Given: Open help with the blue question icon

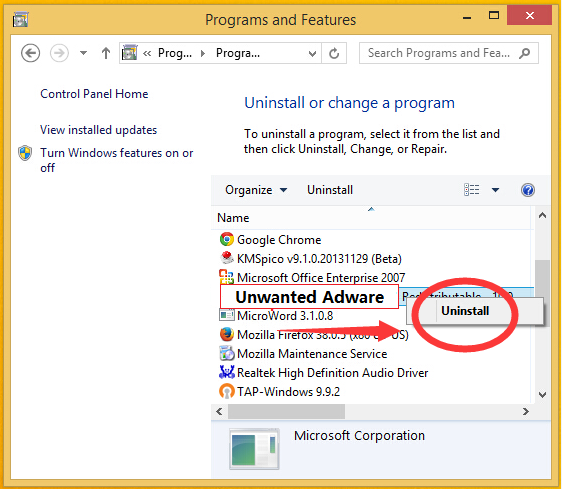Looking at the screenshot, I should tap(528, 190).
